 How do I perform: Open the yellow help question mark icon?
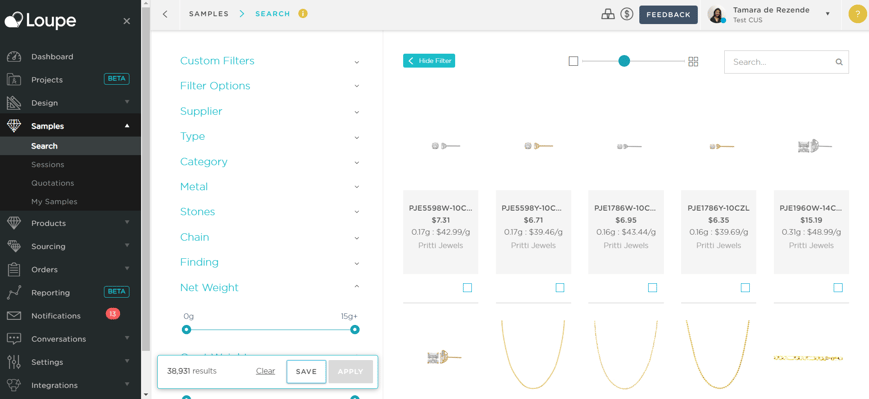pyautogui.click(x=857, y=14)
